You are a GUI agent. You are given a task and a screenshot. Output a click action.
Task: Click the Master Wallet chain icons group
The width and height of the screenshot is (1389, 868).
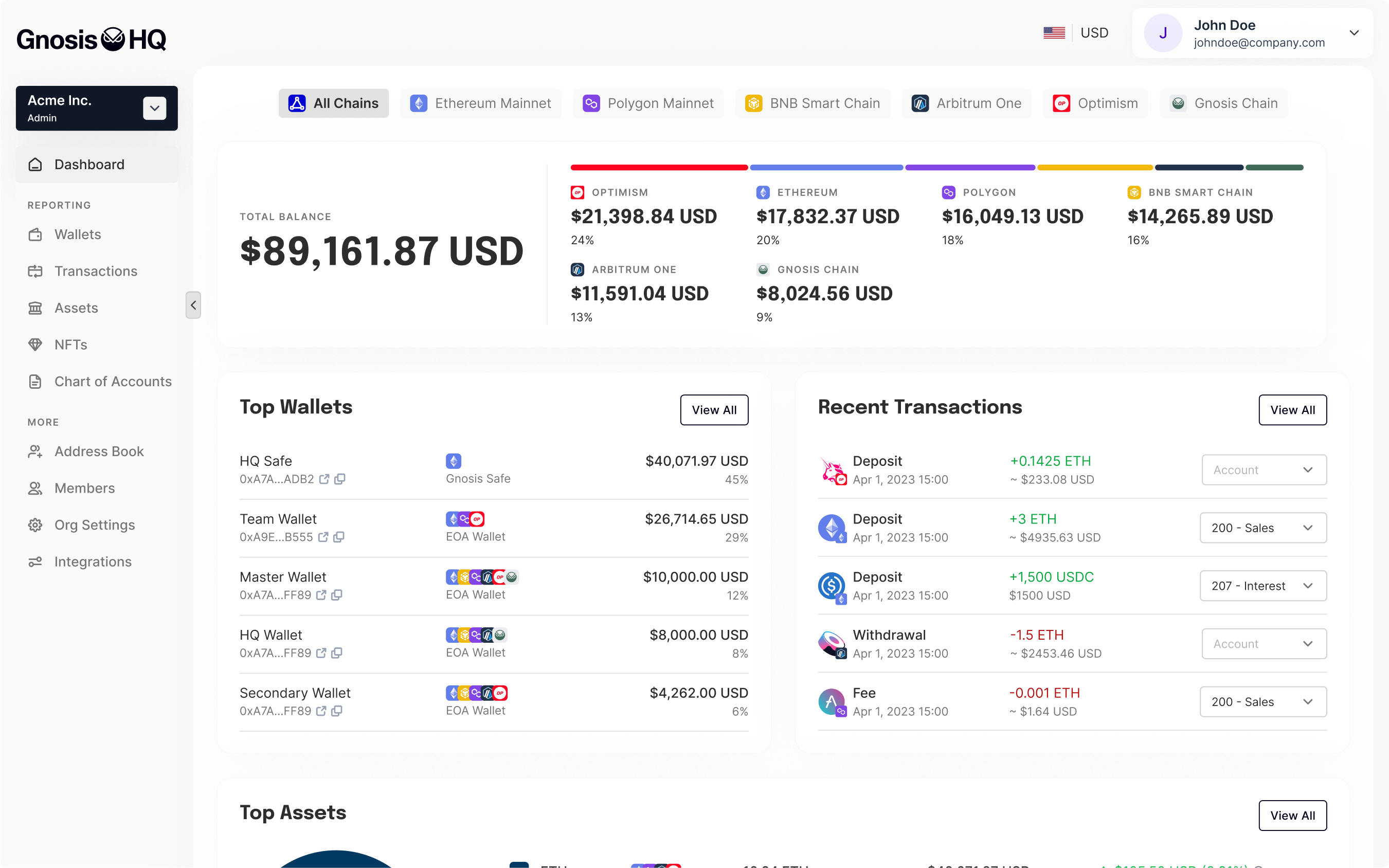(x=482, y=577)
